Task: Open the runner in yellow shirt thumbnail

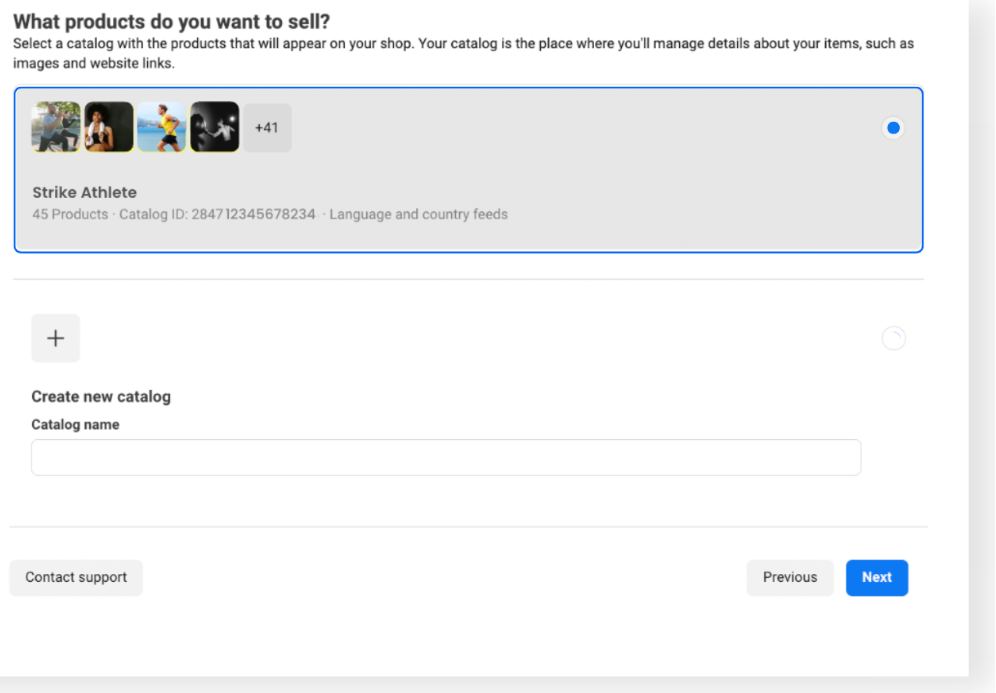Action: coord(162,128)
